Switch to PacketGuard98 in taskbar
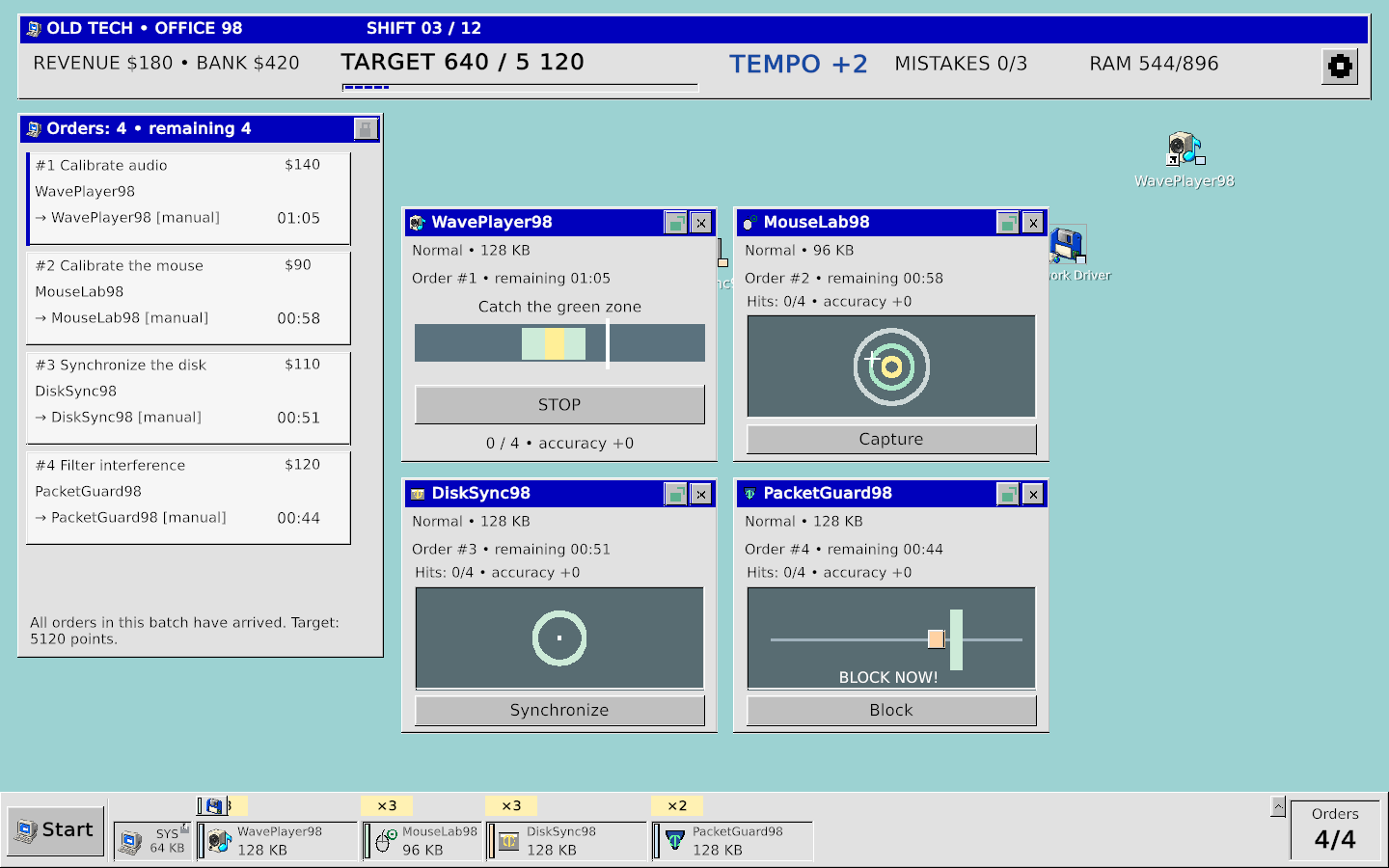Screen dimensions: 1389x868 point(733,841)
